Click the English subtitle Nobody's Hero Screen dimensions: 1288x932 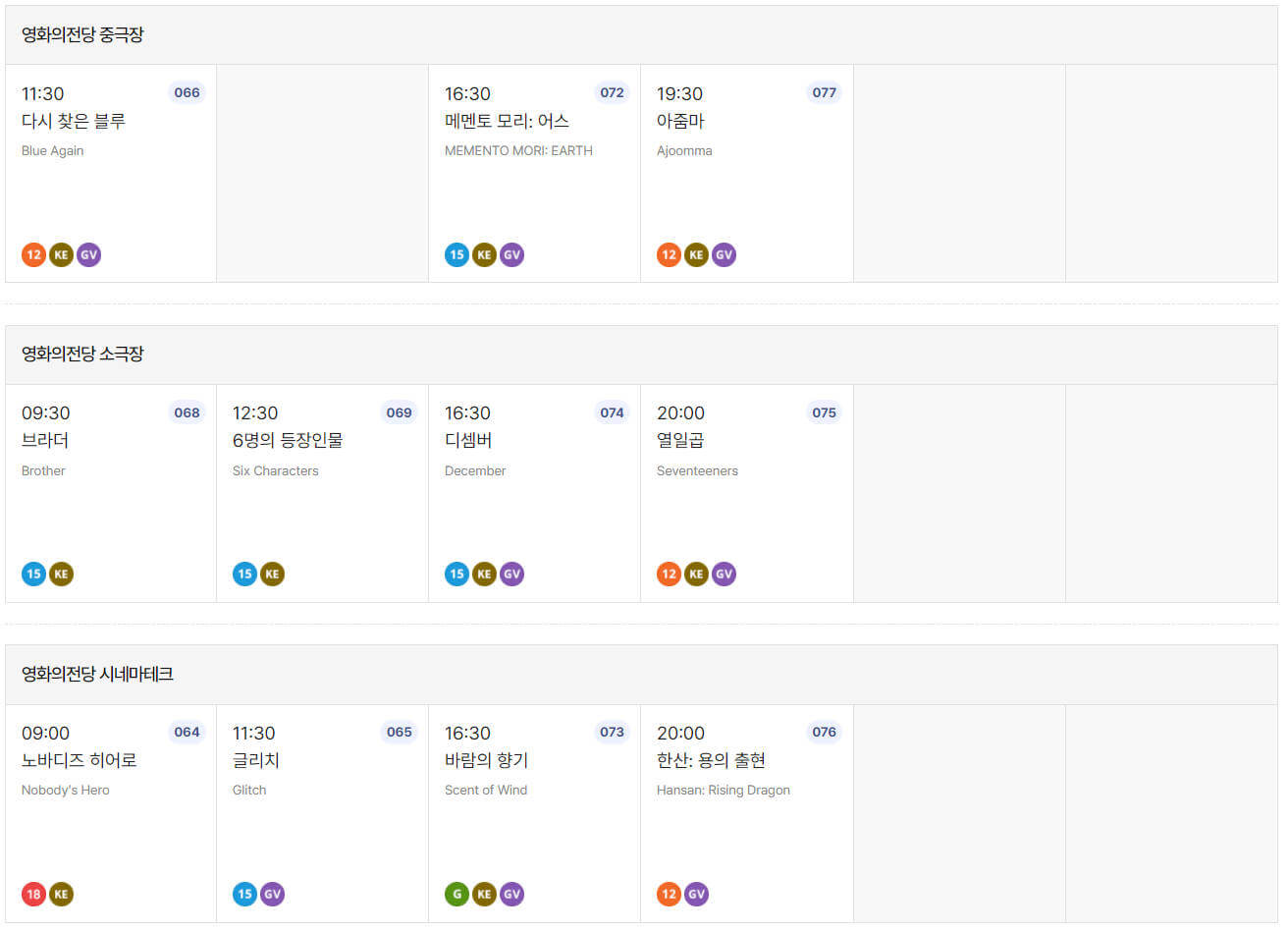(x=66, y=790)
